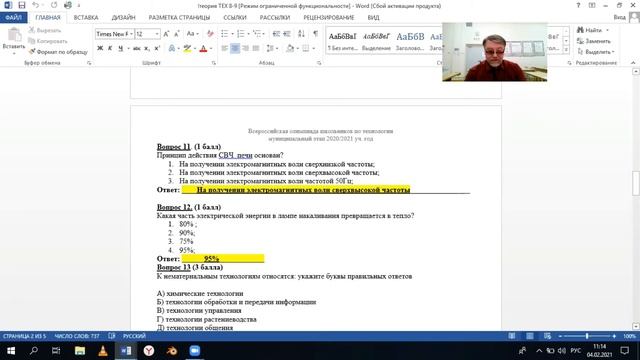Open borders button

[x=306, y=48]
